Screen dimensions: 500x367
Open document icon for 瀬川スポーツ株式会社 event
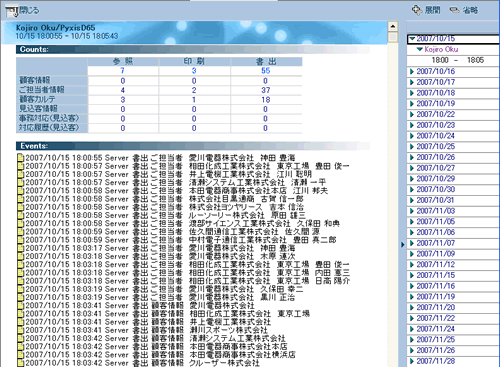pyautogui.click(x=21, y=330)
